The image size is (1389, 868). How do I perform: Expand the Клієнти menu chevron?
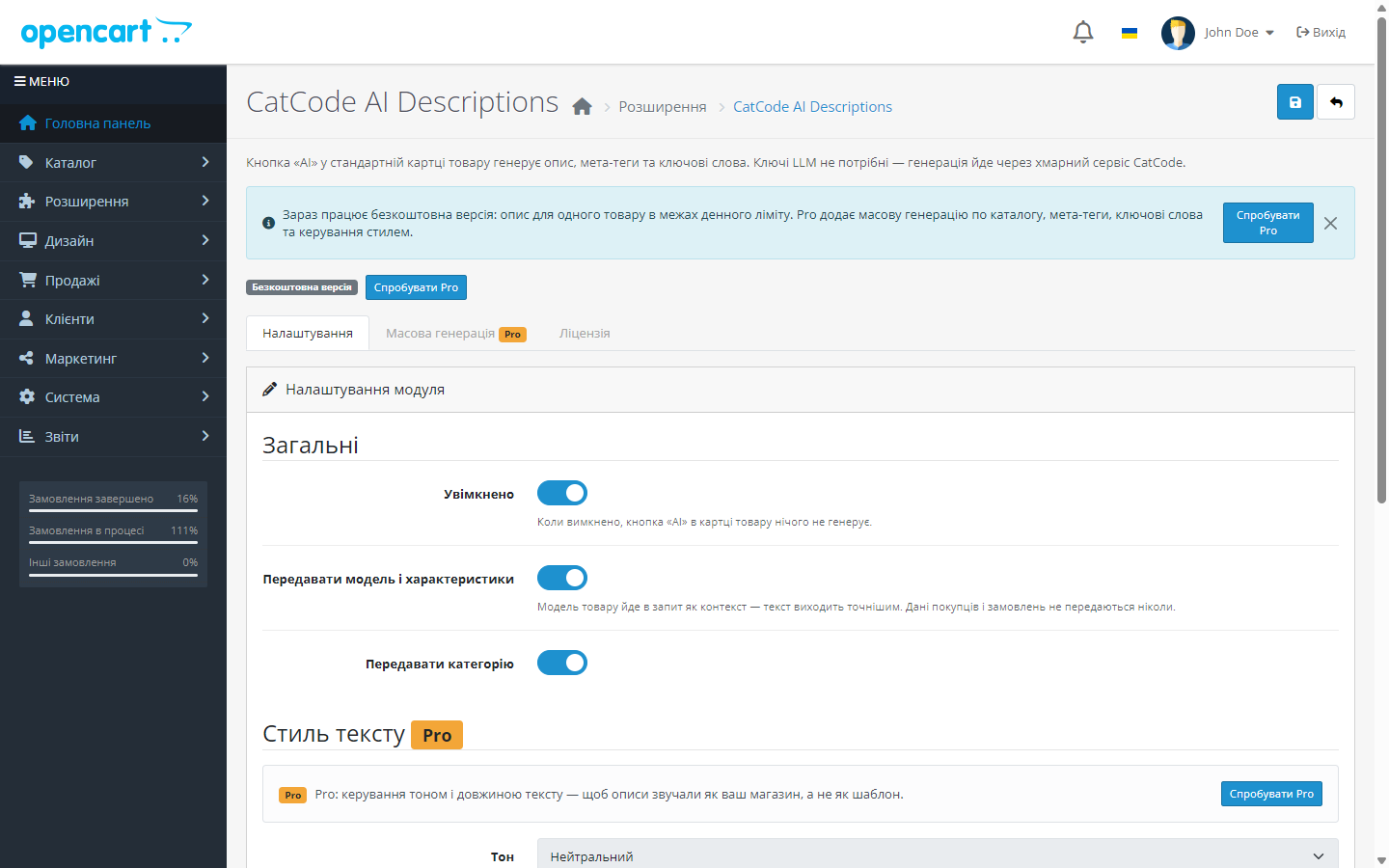tap(205, 318)
